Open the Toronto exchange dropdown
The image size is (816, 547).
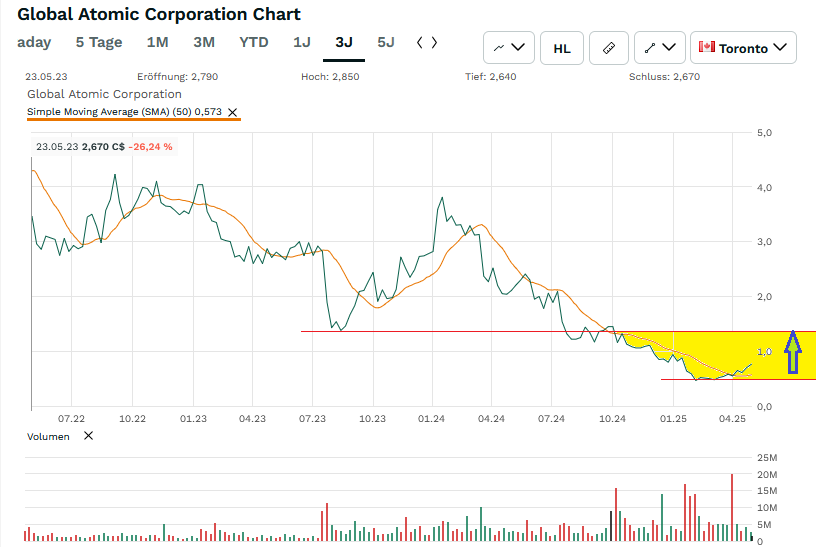point(743,48)
